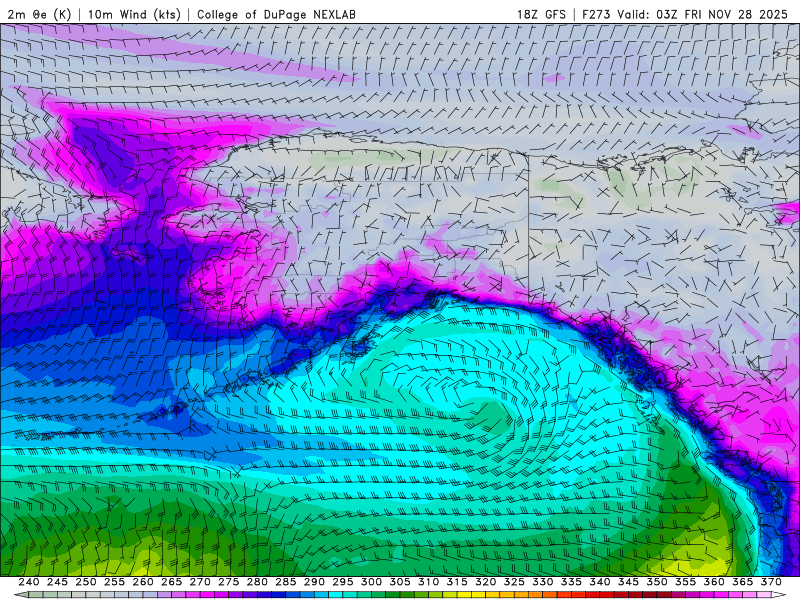
Task: Click the 320 color scale label
Action: (x=486, y=582)
